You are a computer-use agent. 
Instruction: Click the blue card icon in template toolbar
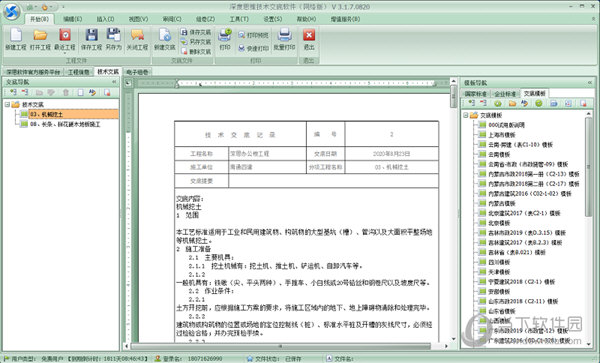click(554, 103)
